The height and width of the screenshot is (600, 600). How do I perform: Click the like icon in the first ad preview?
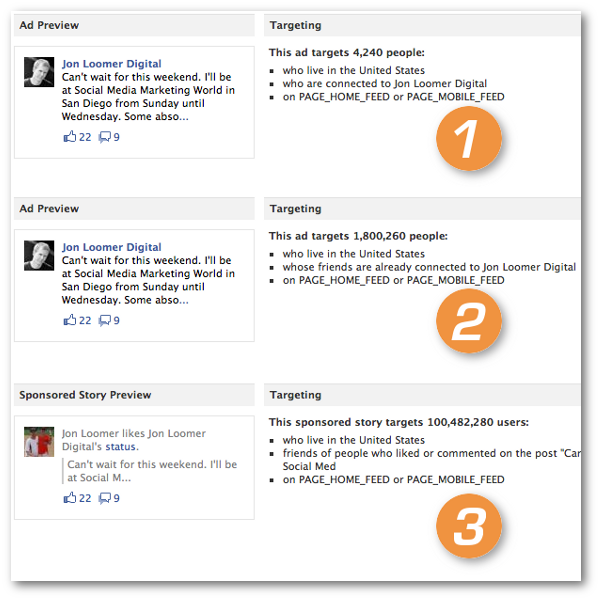pyautogui.click(x=70, y=137)
